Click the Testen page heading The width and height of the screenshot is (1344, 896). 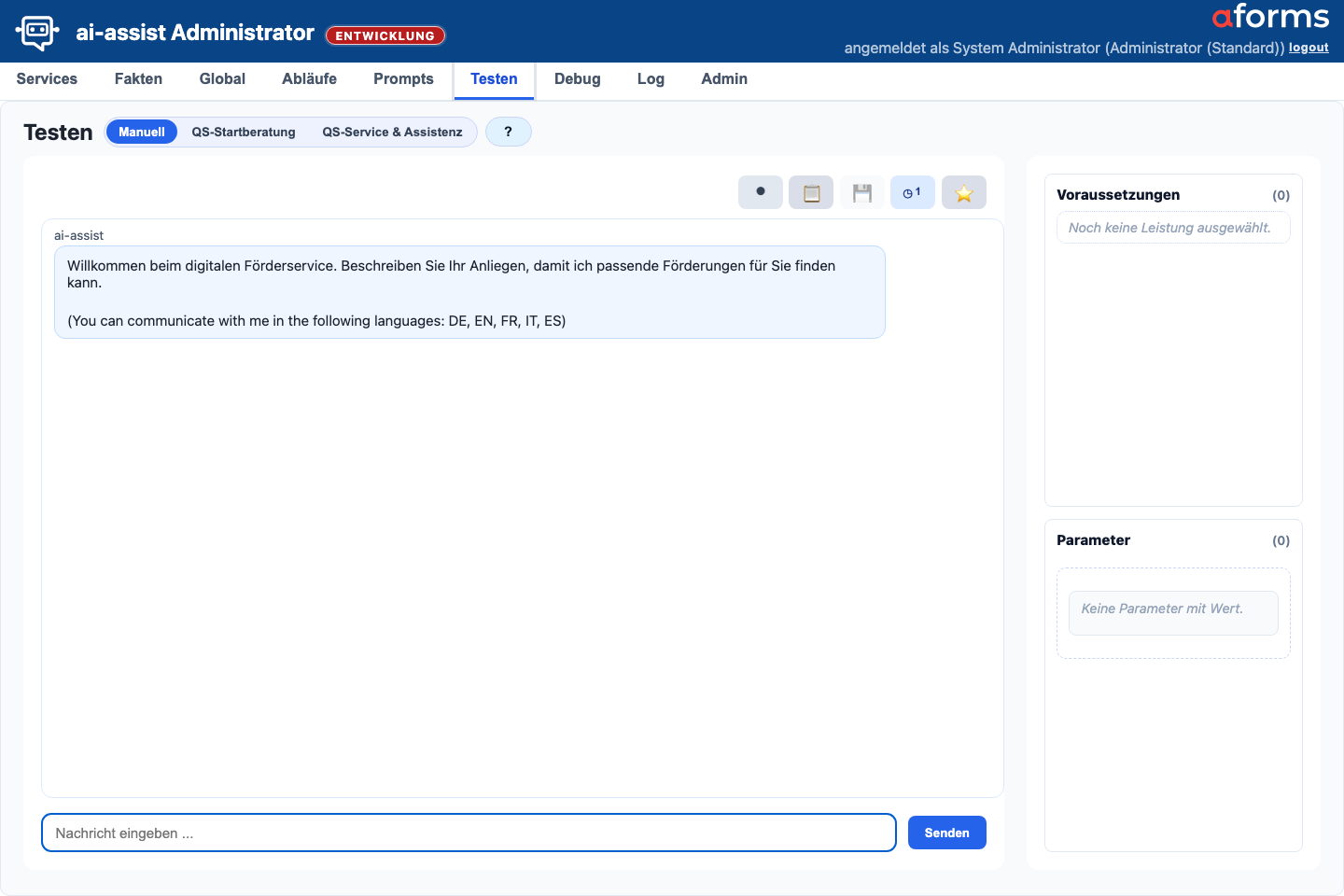click(x=58, y=133)
